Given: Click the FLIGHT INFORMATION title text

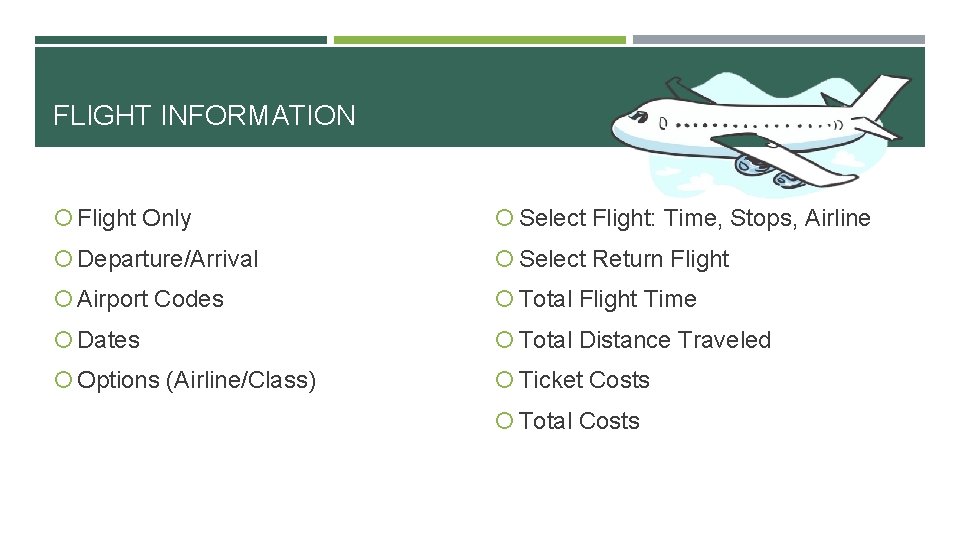Looking at the screenshot, I should 204,116.
